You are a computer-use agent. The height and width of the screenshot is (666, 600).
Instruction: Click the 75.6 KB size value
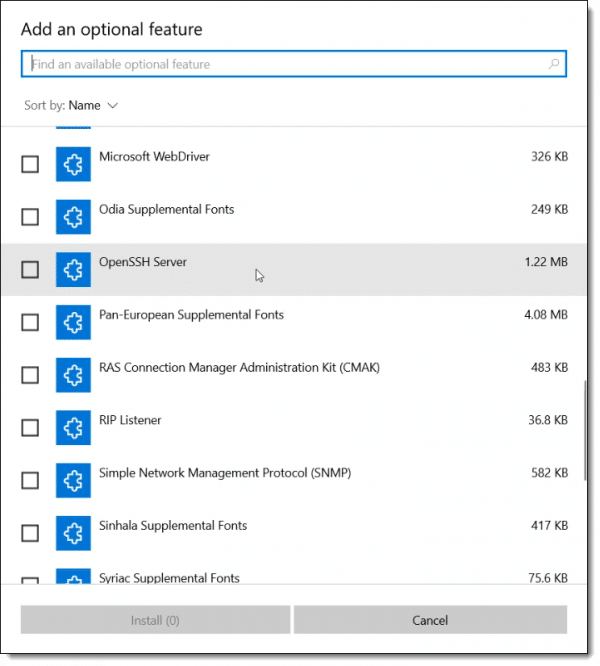point(548,578)
